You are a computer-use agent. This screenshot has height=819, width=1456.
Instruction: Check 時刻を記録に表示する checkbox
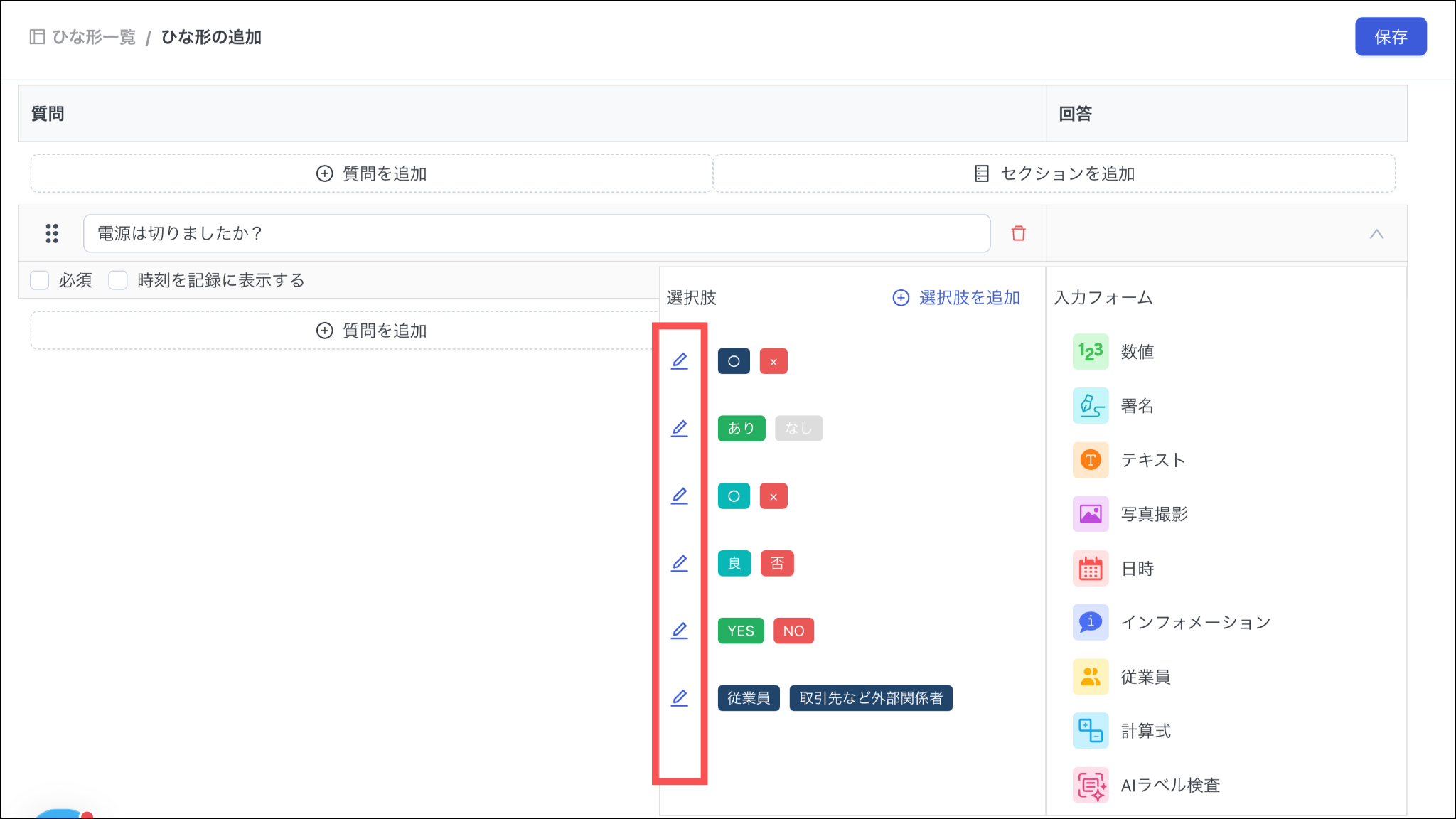click(x=118, y=280)
